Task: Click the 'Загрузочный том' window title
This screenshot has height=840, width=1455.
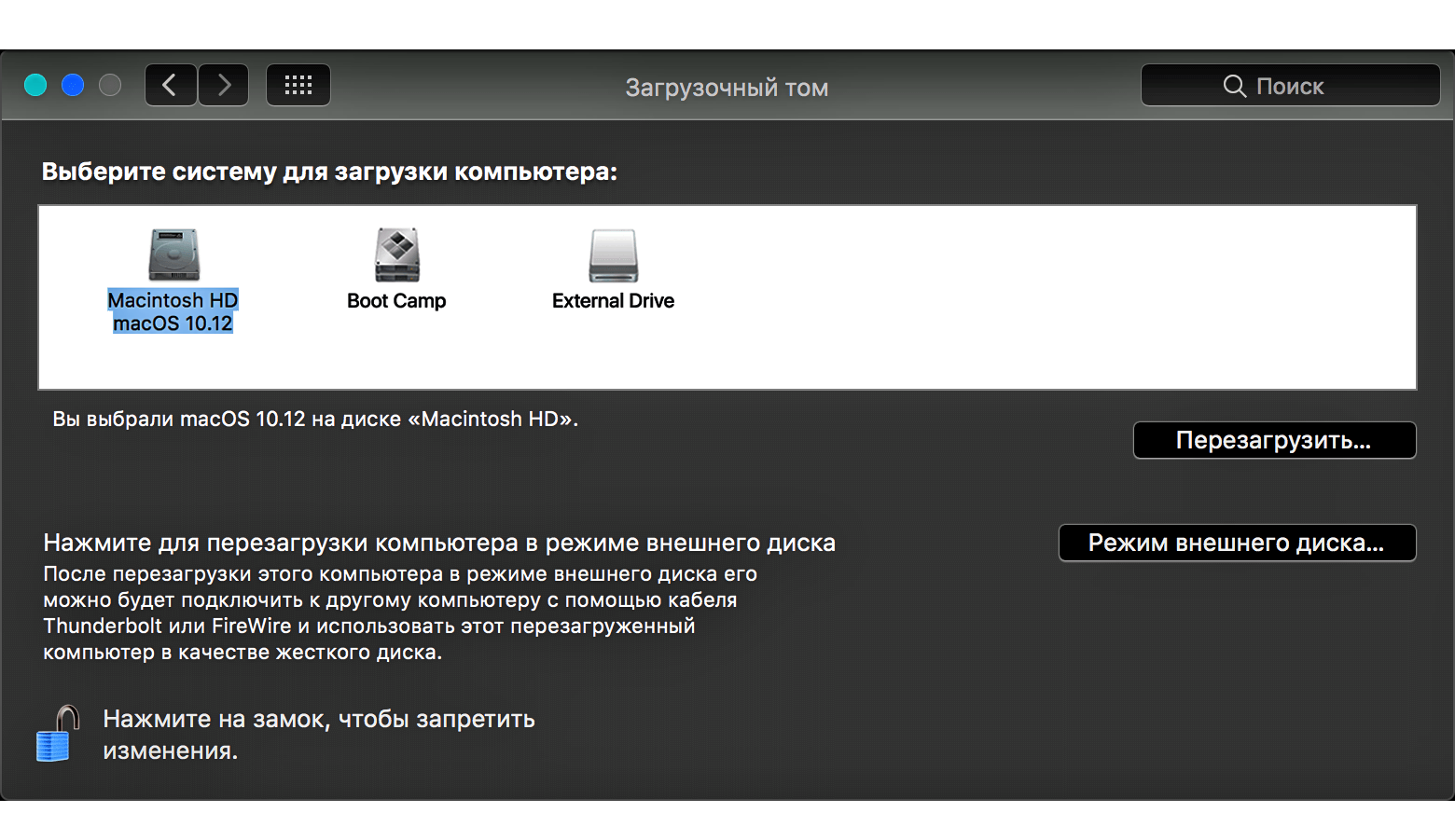Action: click(727, 88)
